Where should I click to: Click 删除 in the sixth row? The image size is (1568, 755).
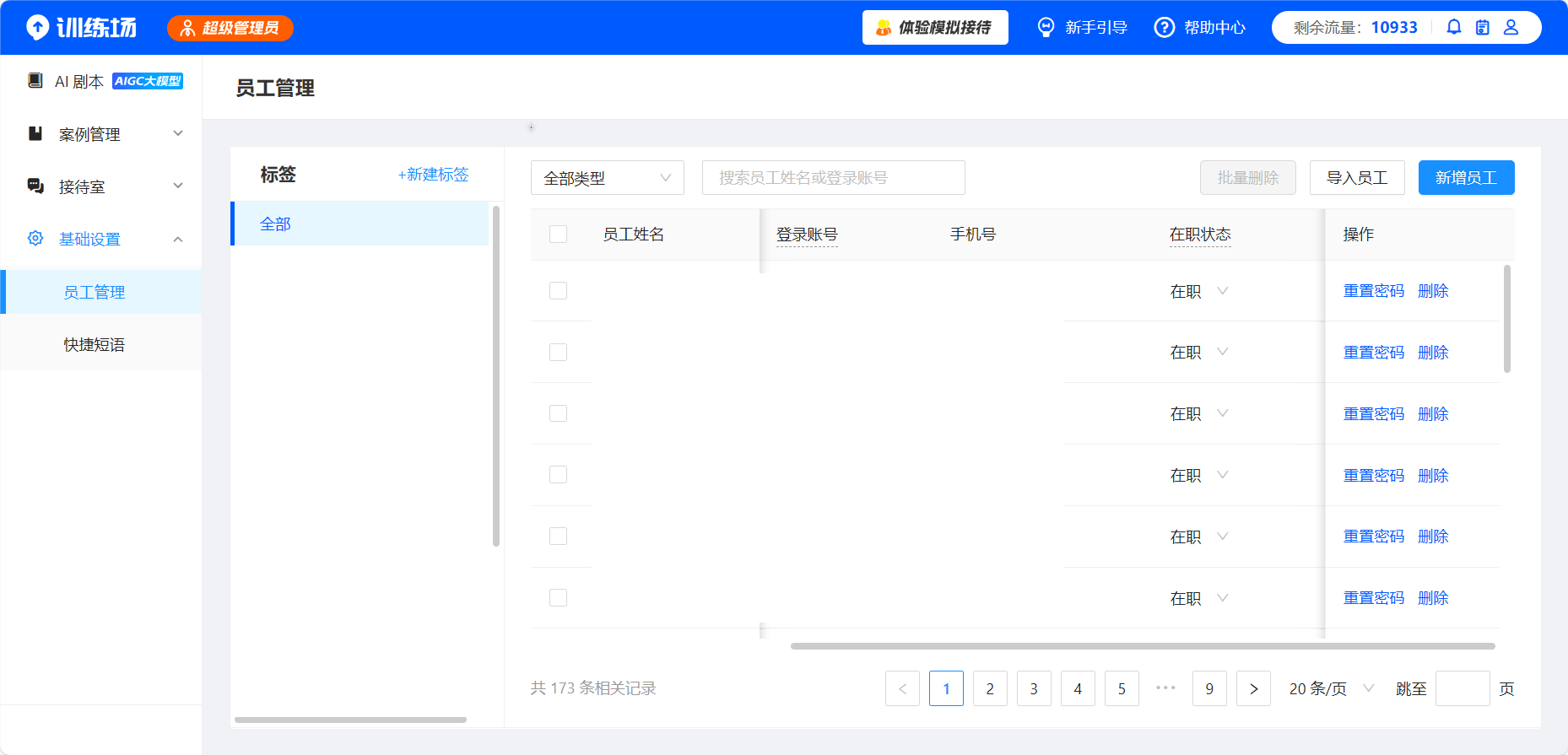(1433, 598)
